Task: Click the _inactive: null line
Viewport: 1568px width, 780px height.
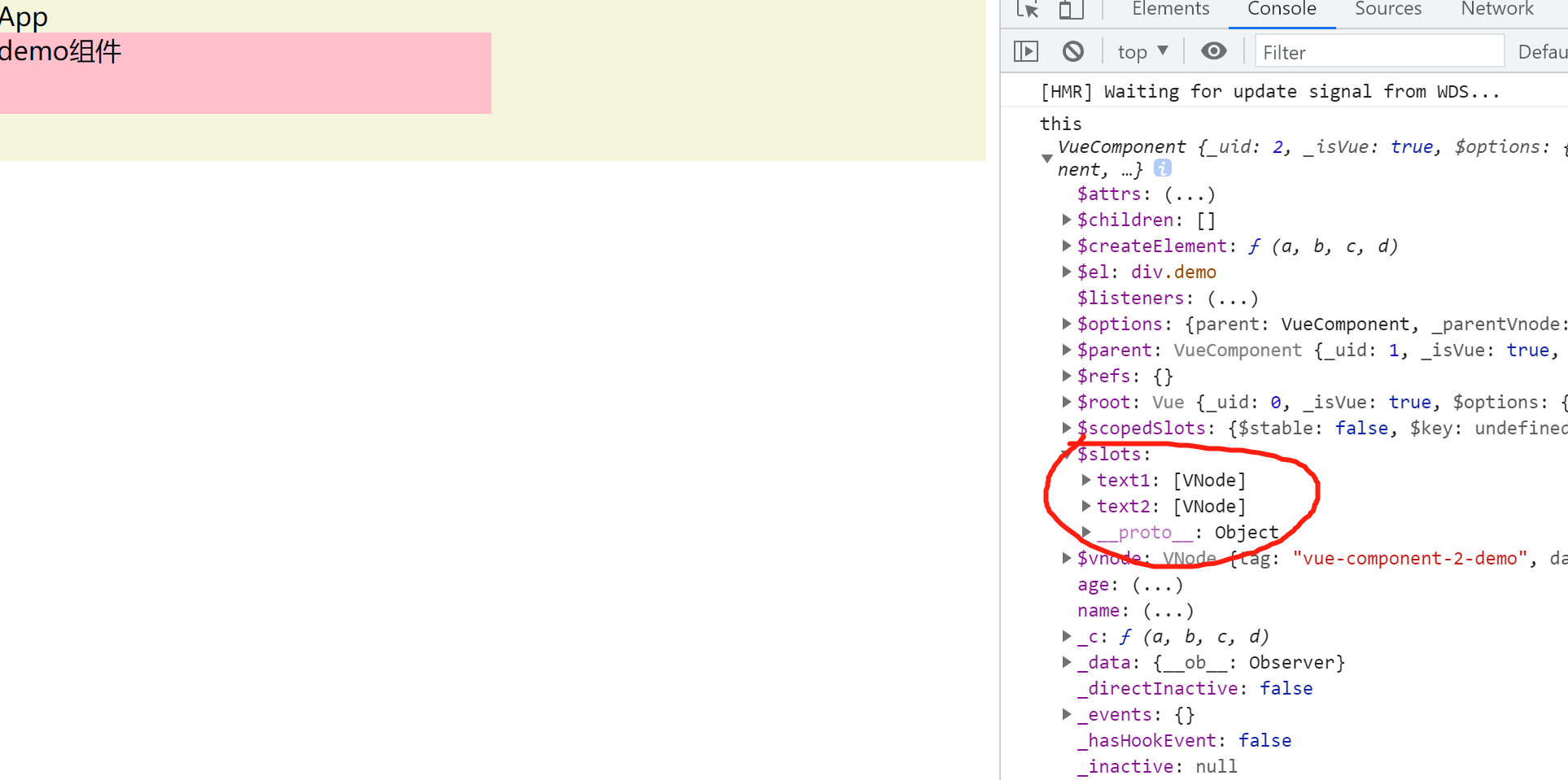Action: 1158,766
